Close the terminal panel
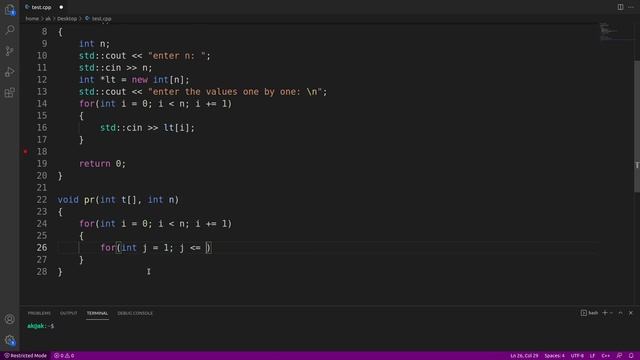 pos(631,313)
